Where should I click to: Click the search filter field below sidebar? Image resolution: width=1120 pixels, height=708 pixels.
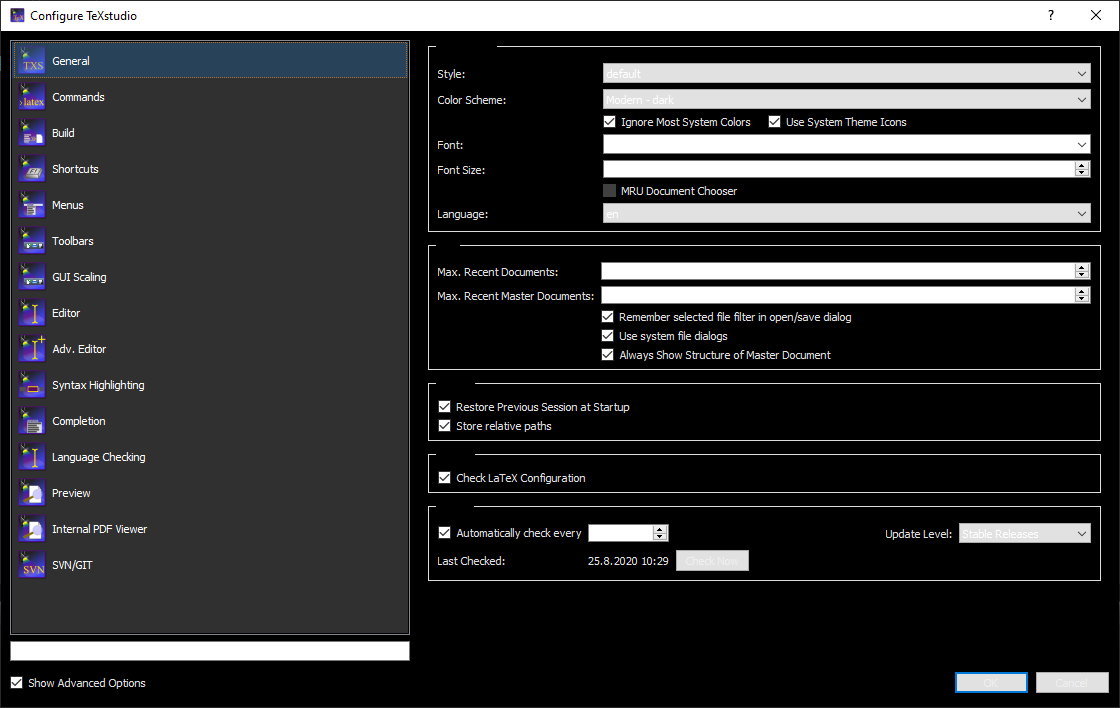click(x=210, y=651)
